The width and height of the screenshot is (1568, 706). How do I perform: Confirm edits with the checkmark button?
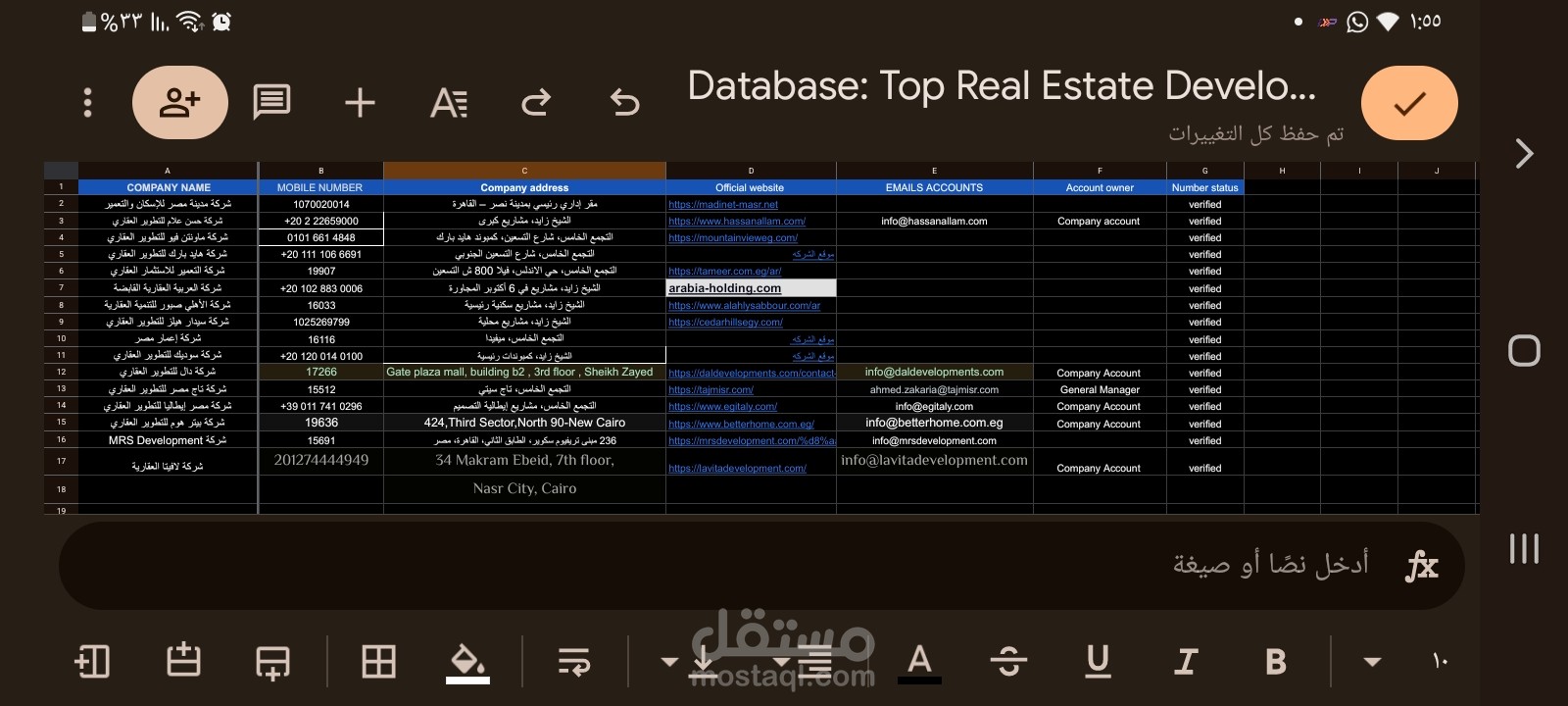point(1409,103)
